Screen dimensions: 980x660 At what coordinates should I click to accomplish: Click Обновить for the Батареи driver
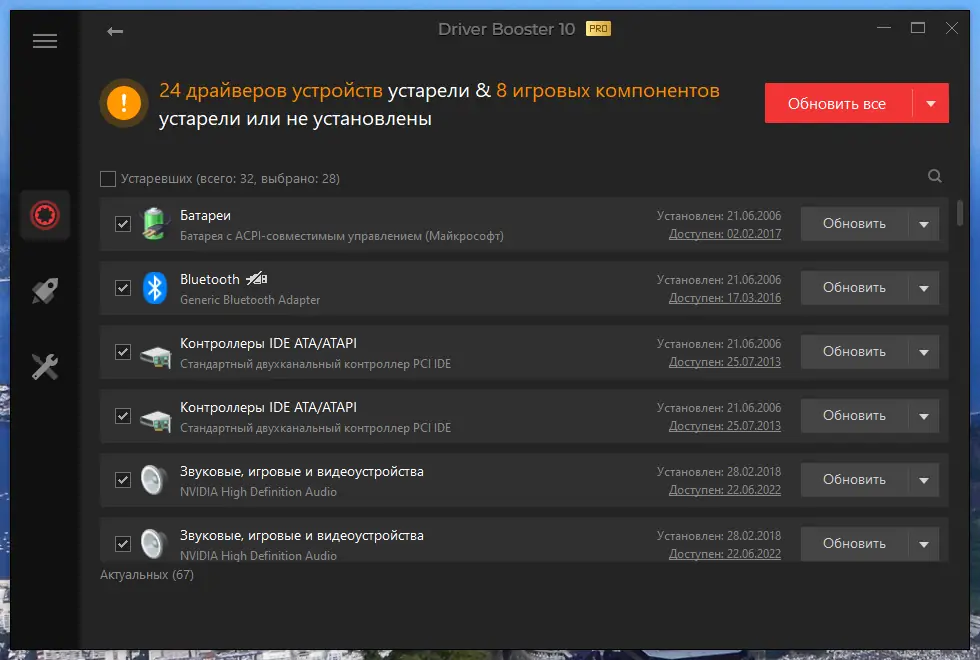click(x=854, y=224)
